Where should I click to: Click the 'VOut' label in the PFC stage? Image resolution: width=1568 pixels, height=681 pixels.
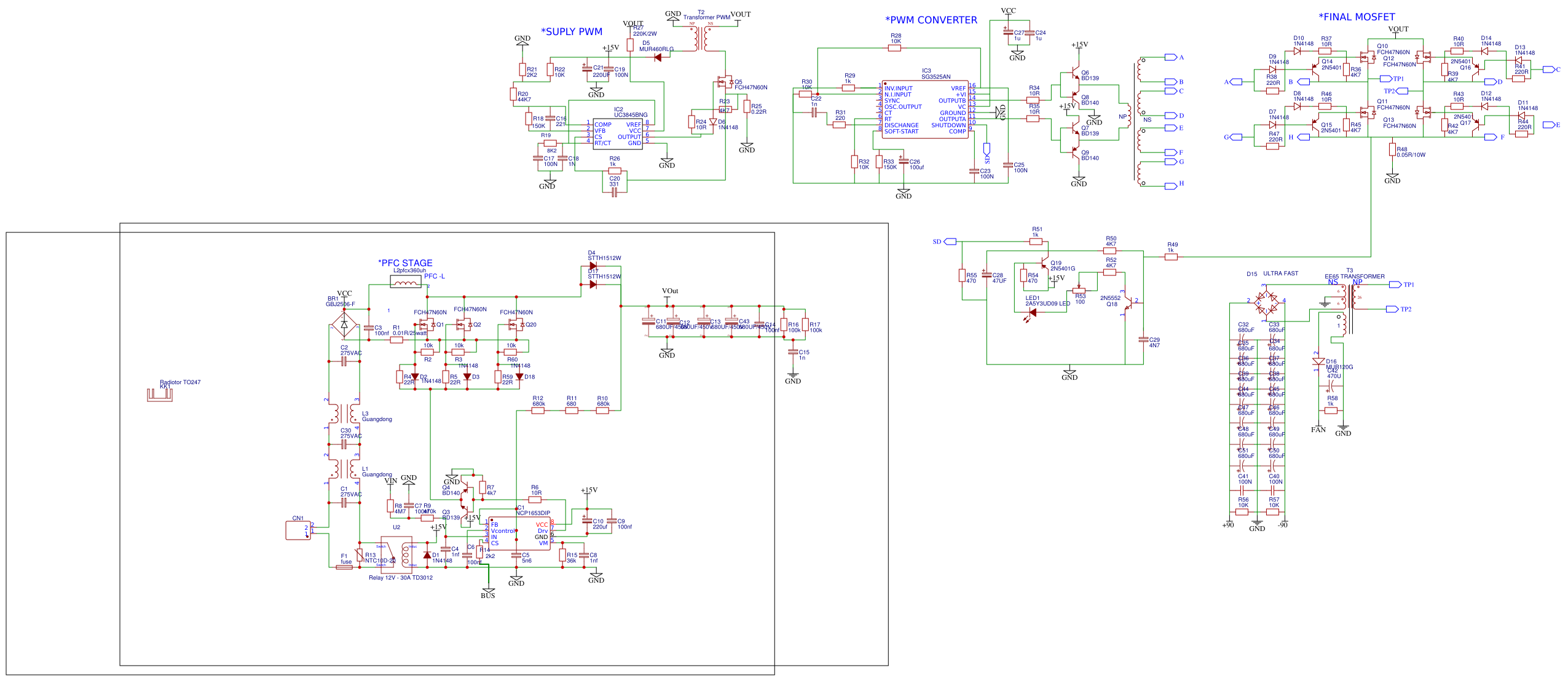(x=670, y=291)
